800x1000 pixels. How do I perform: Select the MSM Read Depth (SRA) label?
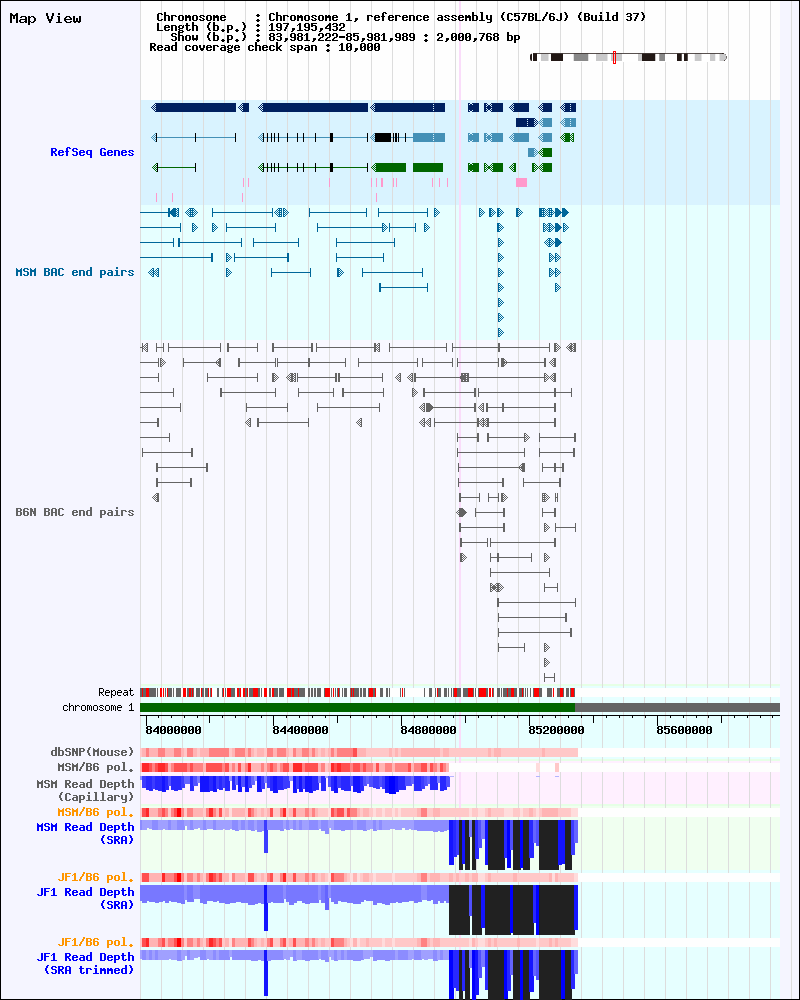(x=85, y=833)
